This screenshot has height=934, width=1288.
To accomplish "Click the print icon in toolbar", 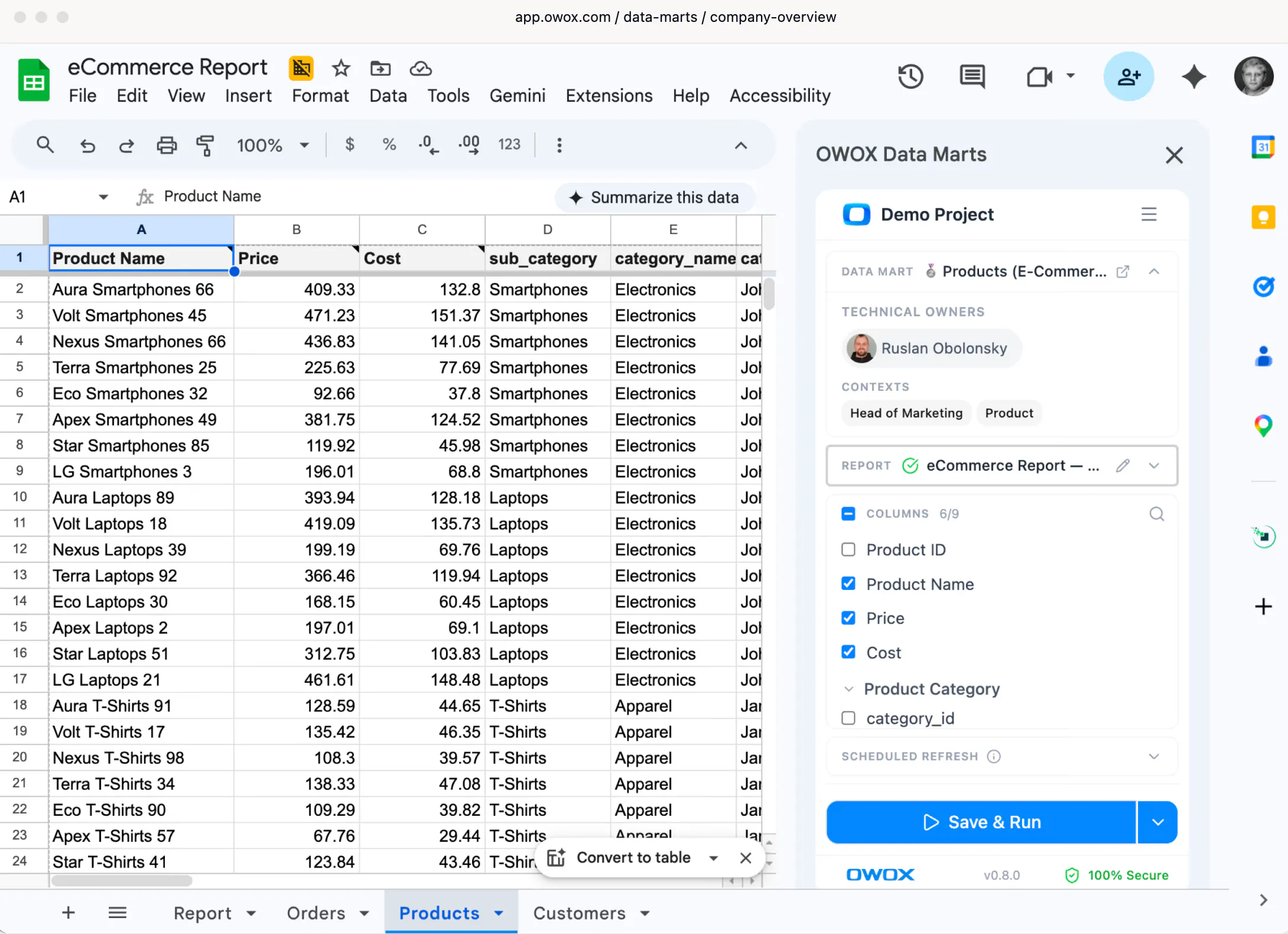I will click(x=166, y=145).
